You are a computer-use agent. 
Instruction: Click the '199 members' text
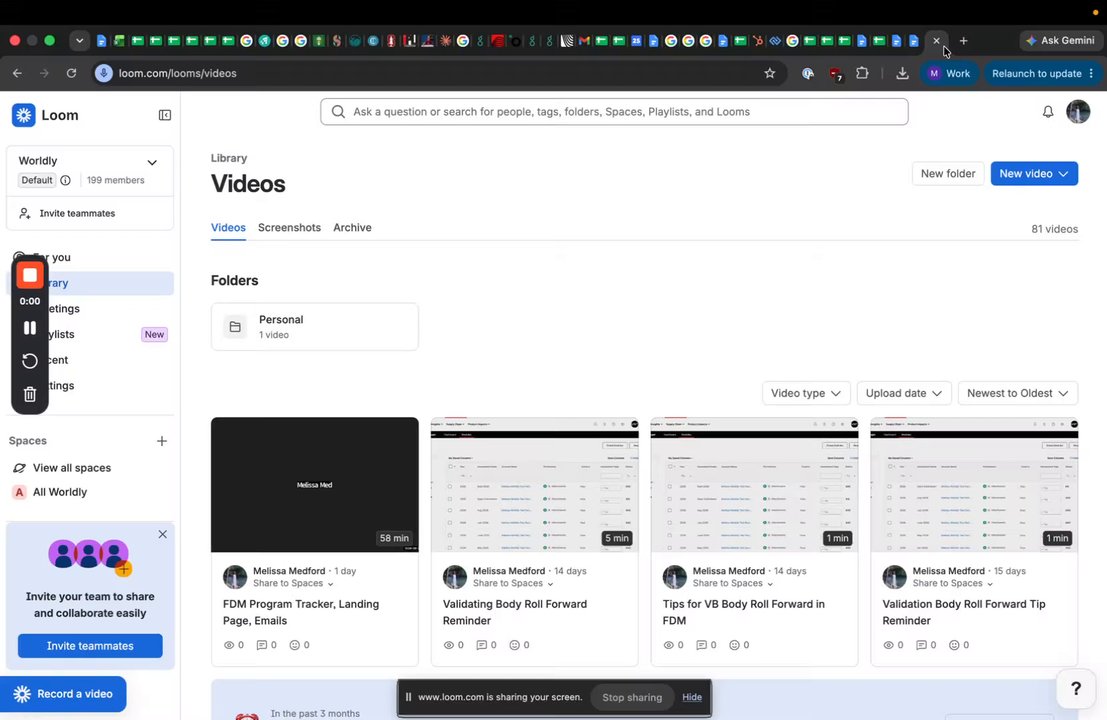116,180
